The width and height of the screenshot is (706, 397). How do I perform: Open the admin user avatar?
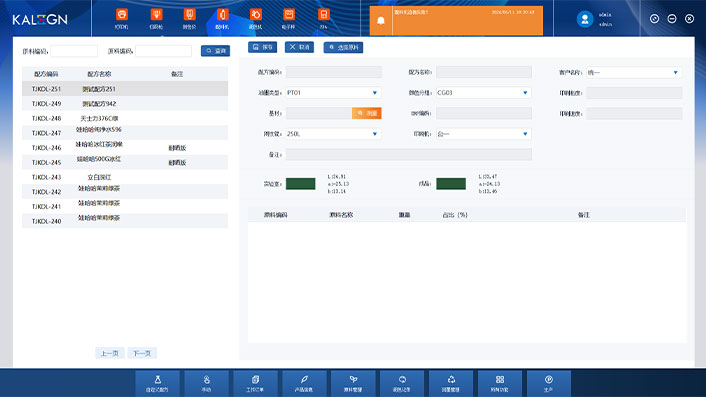585,19
